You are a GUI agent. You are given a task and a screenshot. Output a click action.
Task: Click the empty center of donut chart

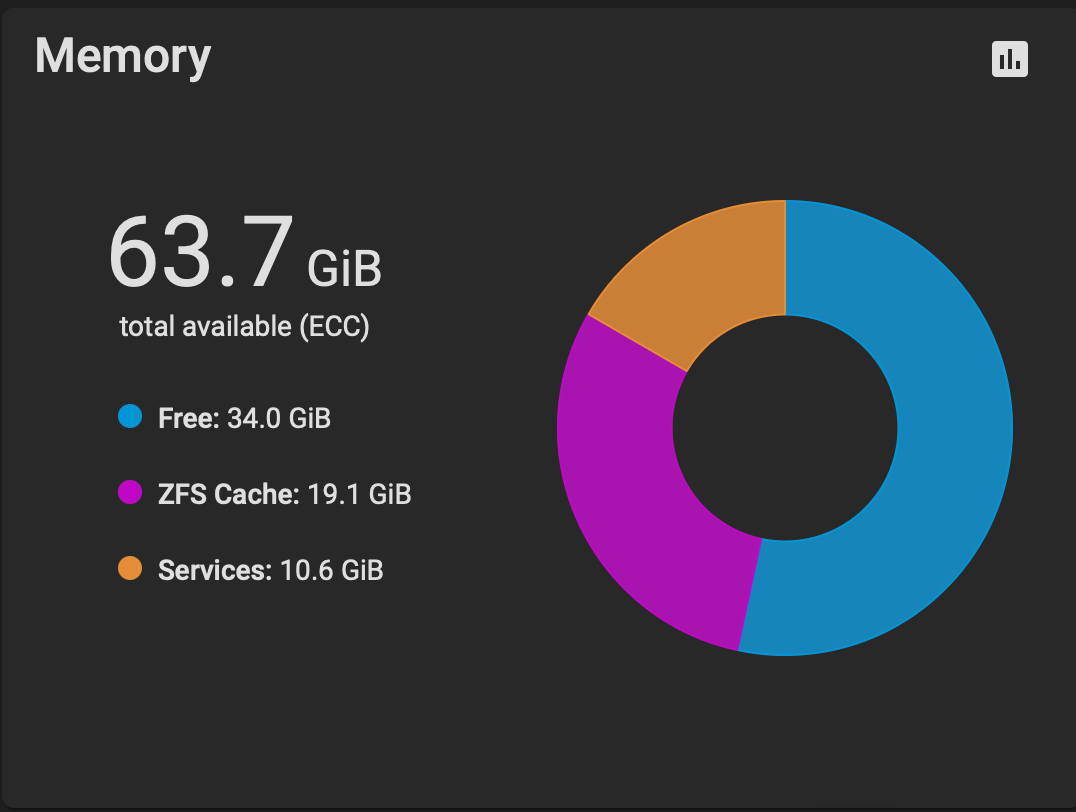[785, 428]
